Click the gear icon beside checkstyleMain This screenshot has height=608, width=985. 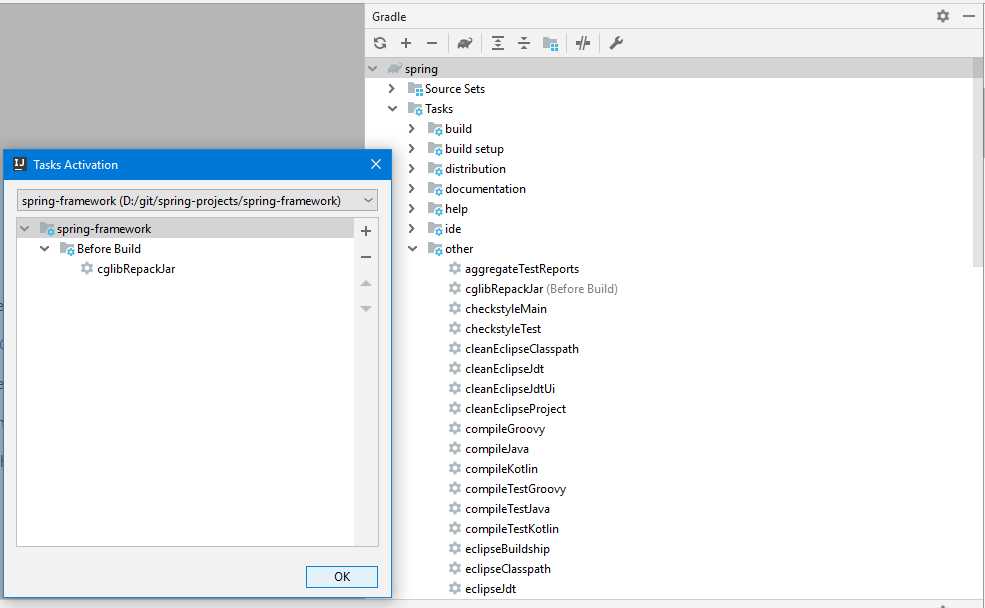click(455, 308)
